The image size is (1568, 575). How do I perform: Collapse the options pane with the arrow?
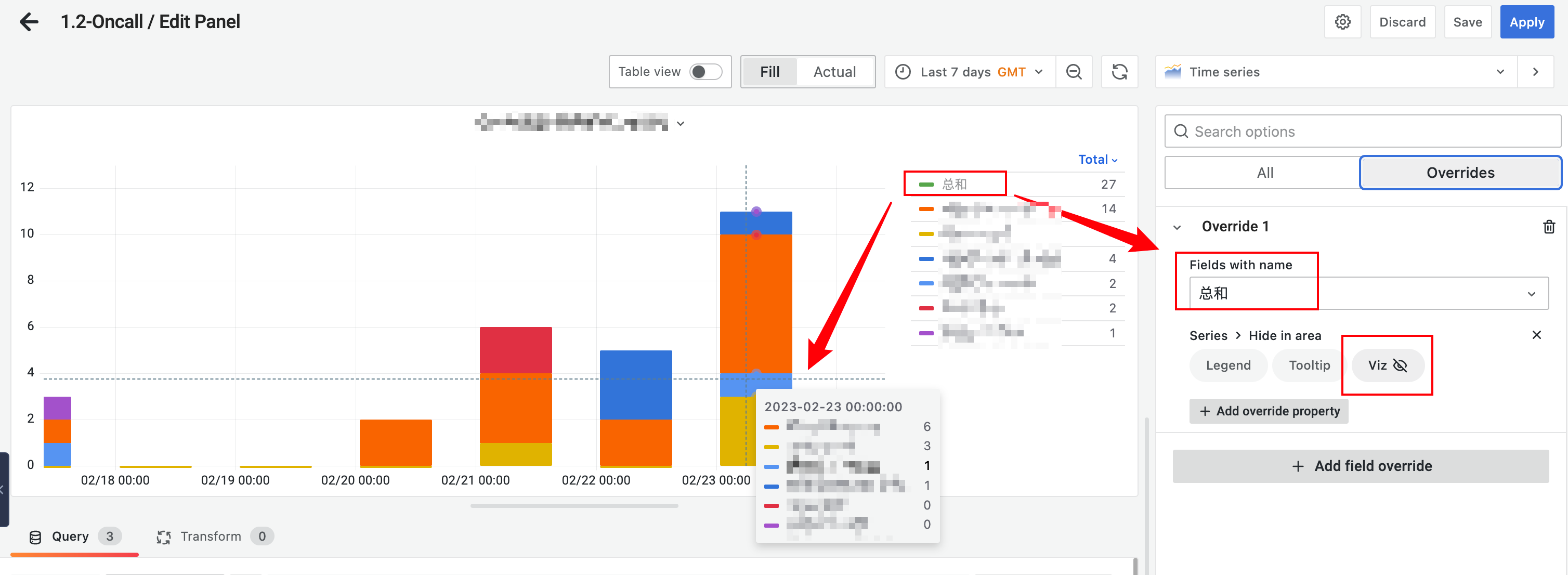click(1536, 71)
